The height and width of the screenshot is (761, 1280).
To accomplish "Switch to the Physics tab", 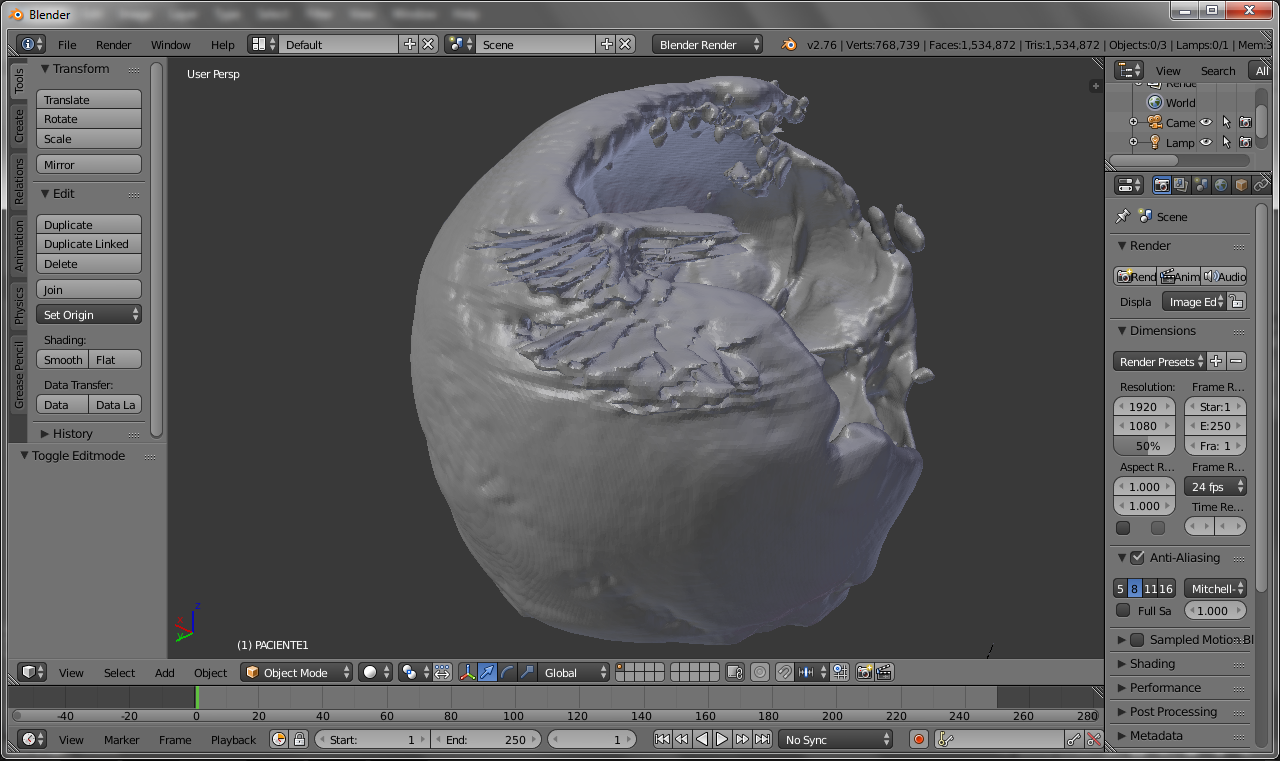I will pyautogui.click(x=19, y=306).
